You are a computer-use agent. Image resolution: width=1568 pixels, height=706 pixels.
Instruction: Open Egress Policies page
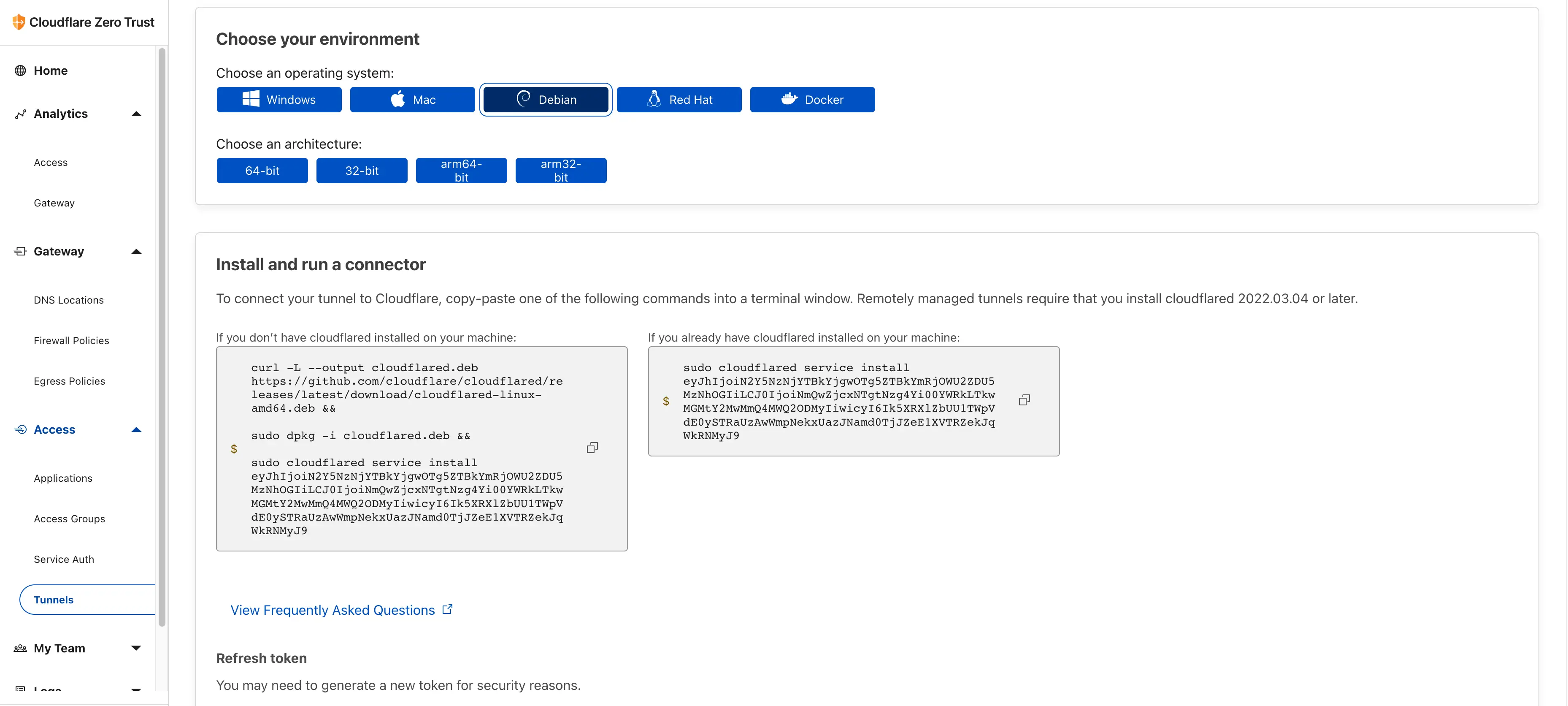69,381
